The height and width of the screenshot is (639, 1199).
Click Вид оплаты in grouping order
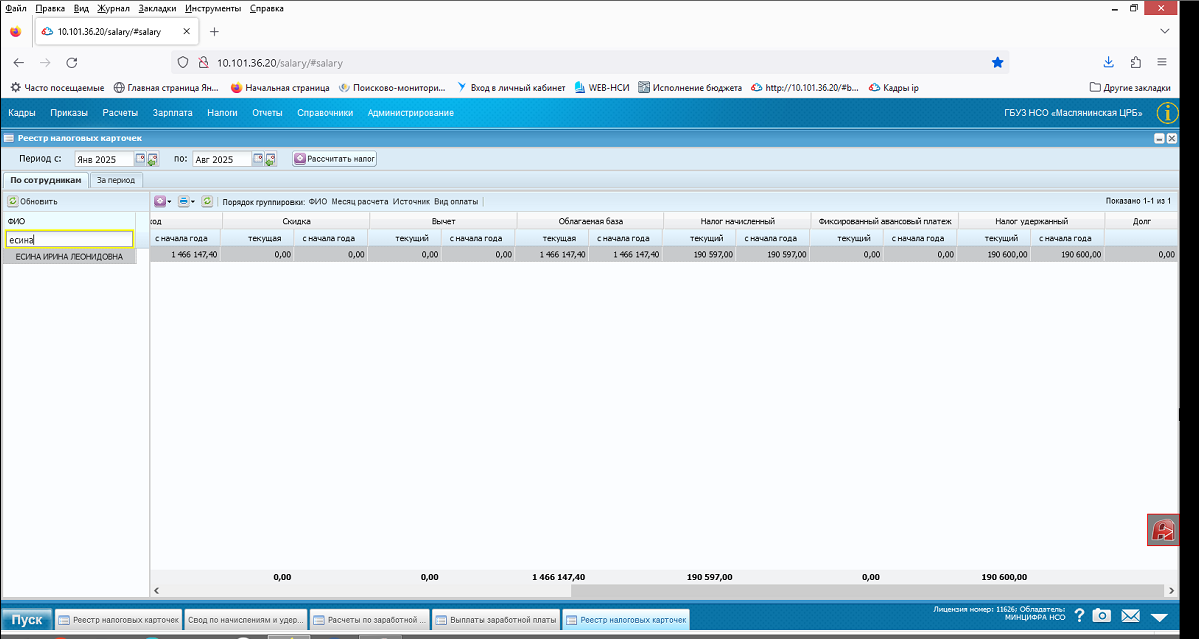coord(456,202)
